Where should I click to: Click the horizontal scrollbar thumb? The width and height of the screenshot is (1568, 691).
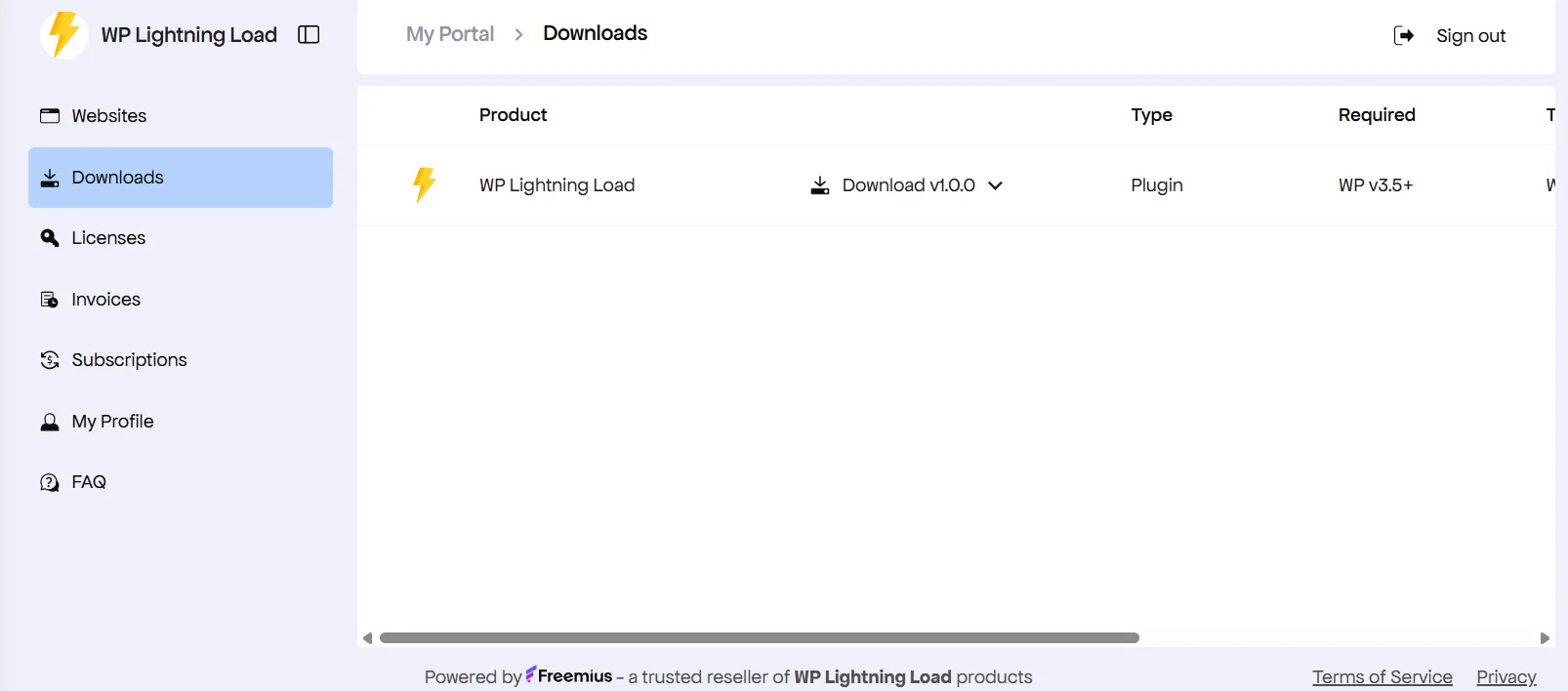point(759,638)
